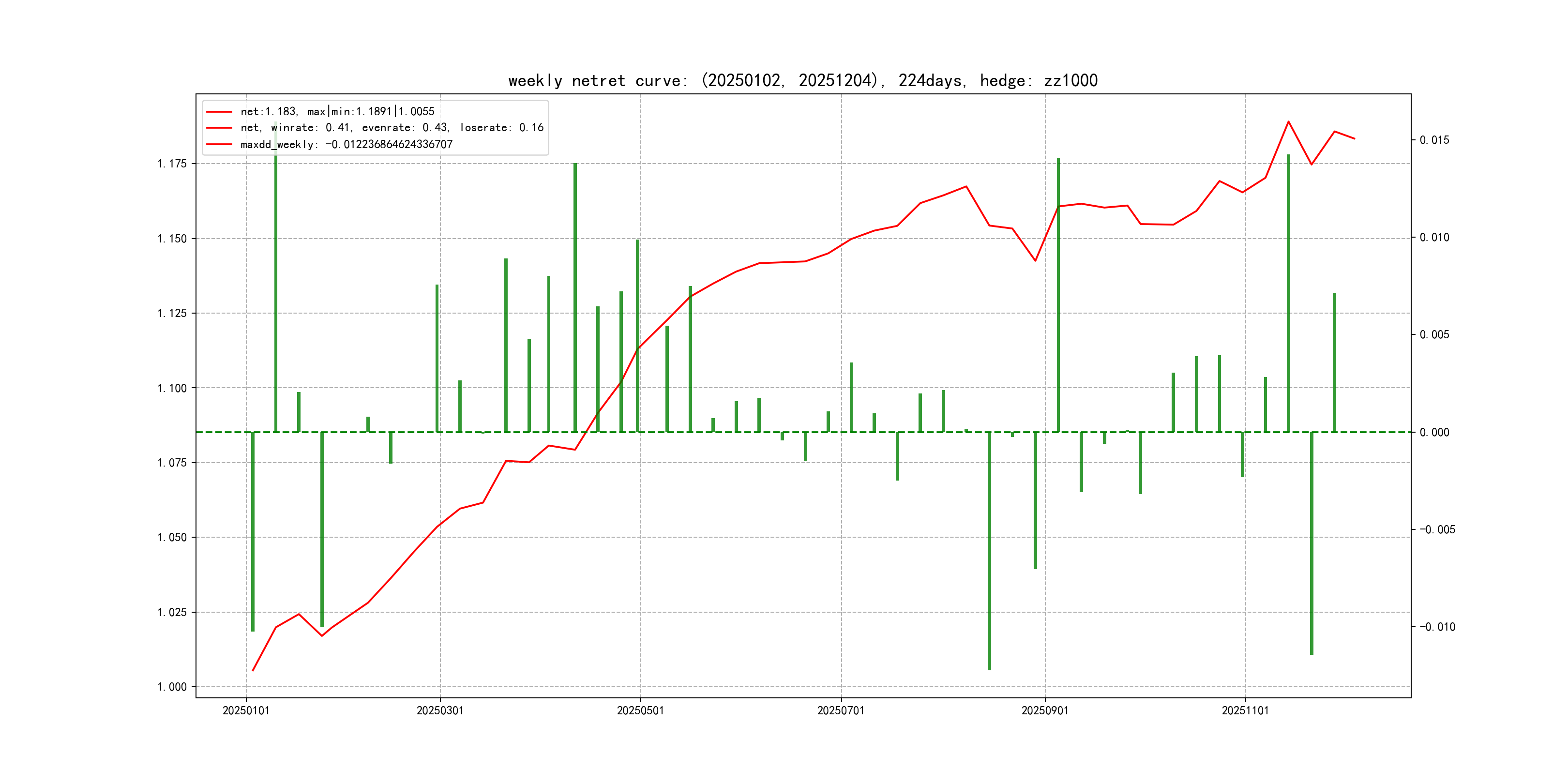
Task: Click the 0.015 right axis tick label
Action: tap(1434, 140)
